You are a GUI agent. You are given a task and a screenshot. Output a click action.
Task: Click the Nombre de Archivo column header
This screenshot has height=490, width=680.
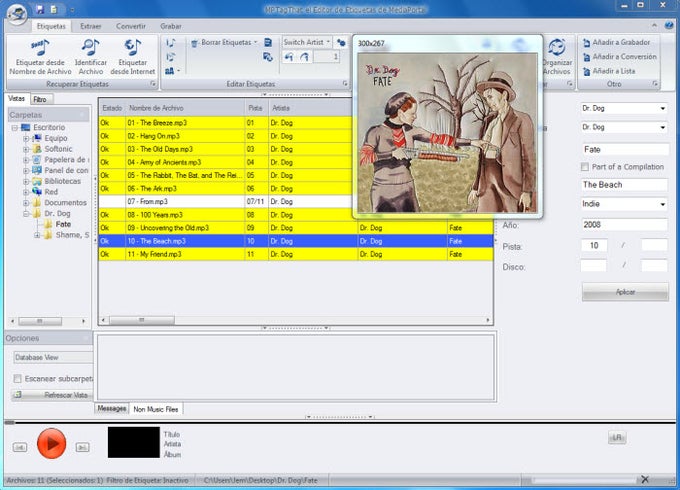(185, 108)
